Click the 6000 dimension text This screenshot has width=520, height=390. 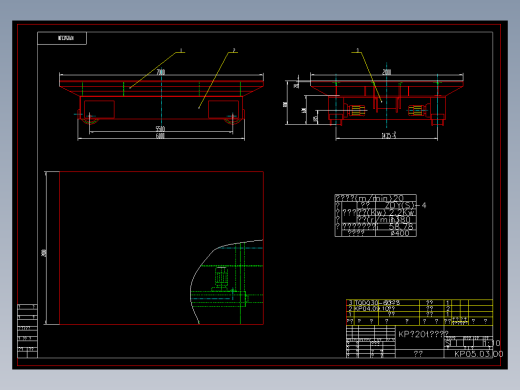160,136
